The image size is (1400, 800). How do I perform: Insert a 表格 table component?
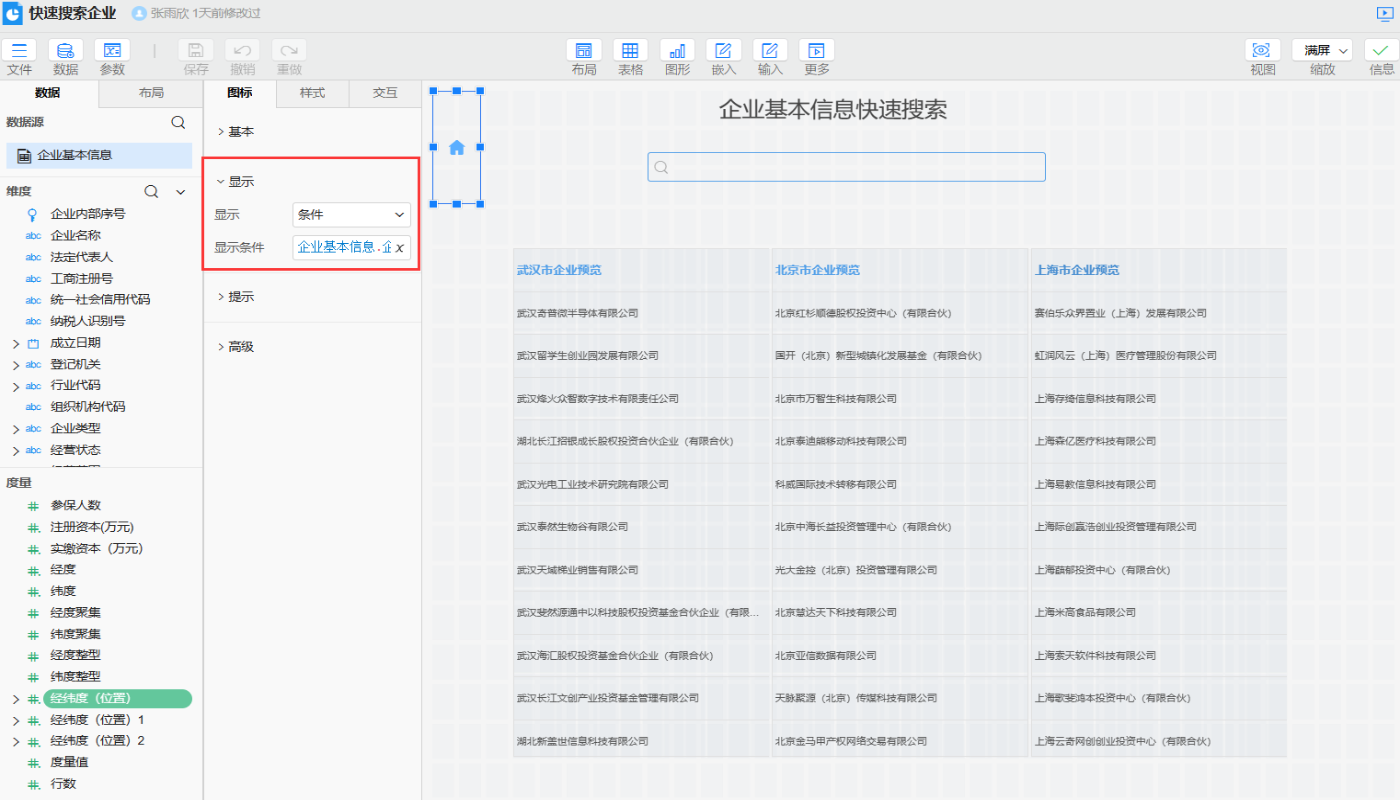pos(630,50)
